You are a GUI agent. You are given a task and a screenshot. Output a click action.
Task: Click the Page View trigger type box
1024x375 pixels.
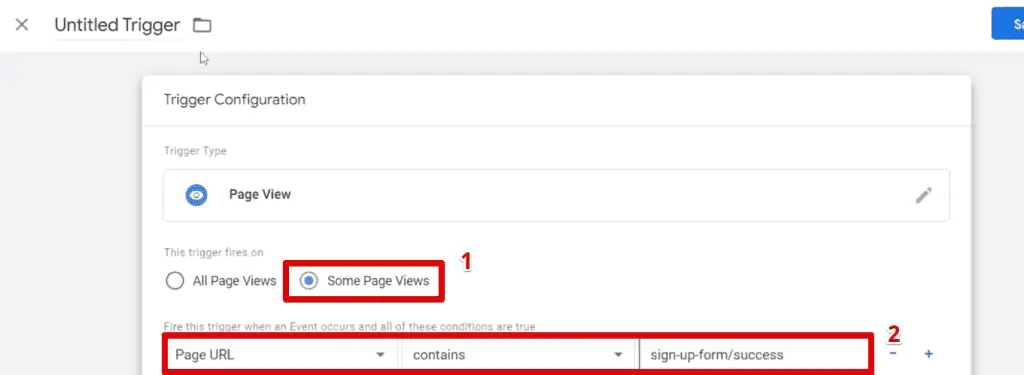coord(556,195)
